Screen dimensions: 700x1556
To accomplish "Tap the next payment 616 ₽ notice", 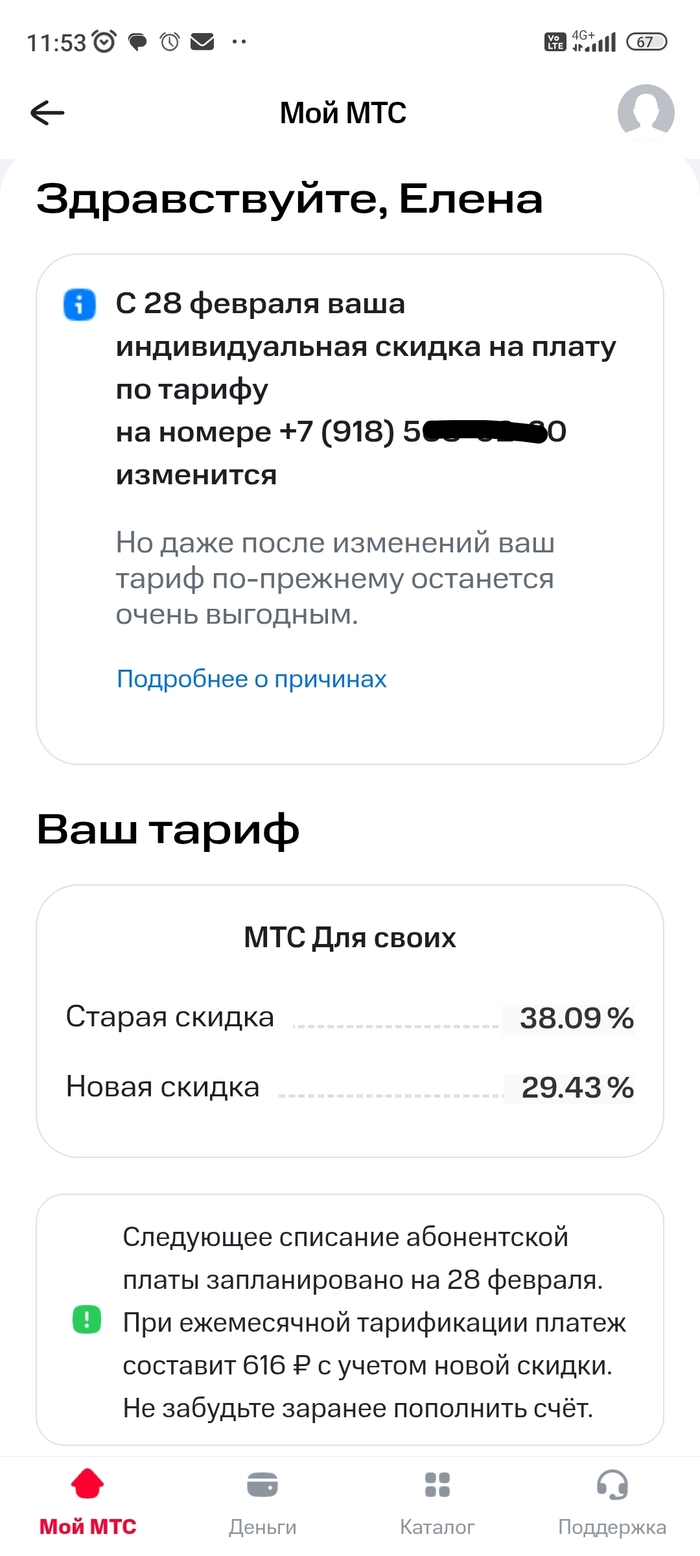I will [x=373, y=1322].
